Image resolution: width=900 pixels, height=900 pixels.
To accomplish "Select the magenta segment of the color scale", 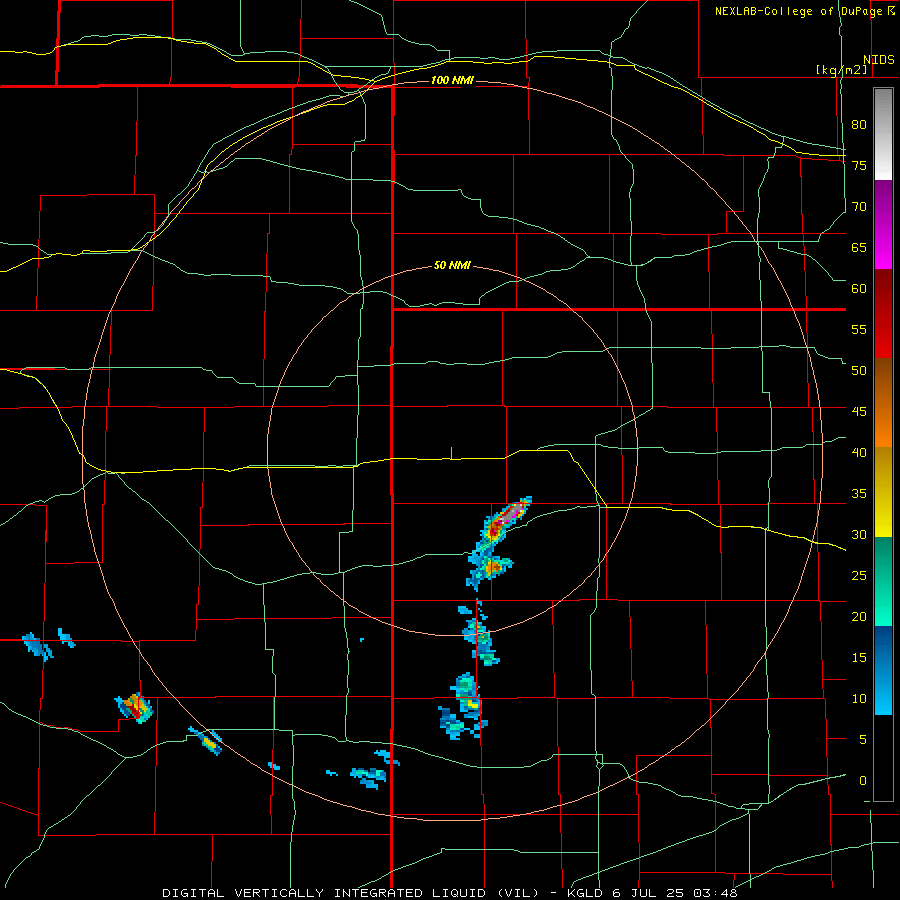I will click(883, 224).
